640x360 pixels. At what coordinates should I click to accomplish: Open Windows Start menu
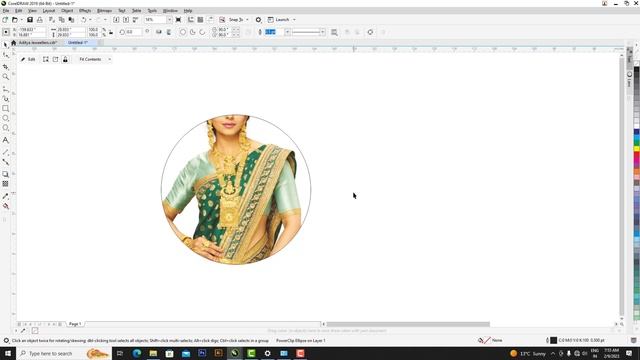(8, 353)
